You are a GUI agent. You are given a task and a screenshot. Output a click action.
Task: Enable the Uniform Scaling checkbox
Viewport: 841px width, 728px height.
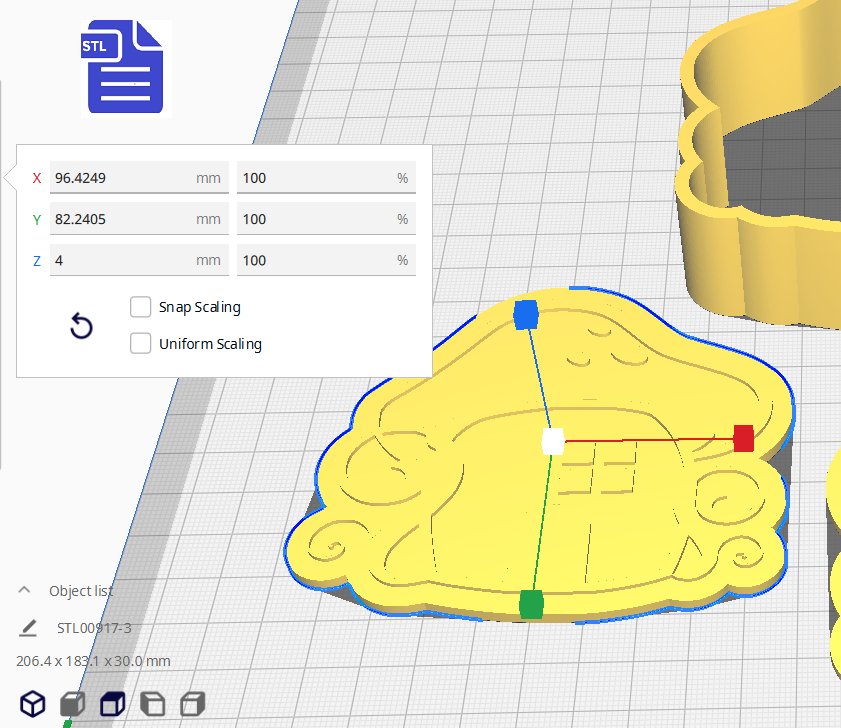[141, 344]
